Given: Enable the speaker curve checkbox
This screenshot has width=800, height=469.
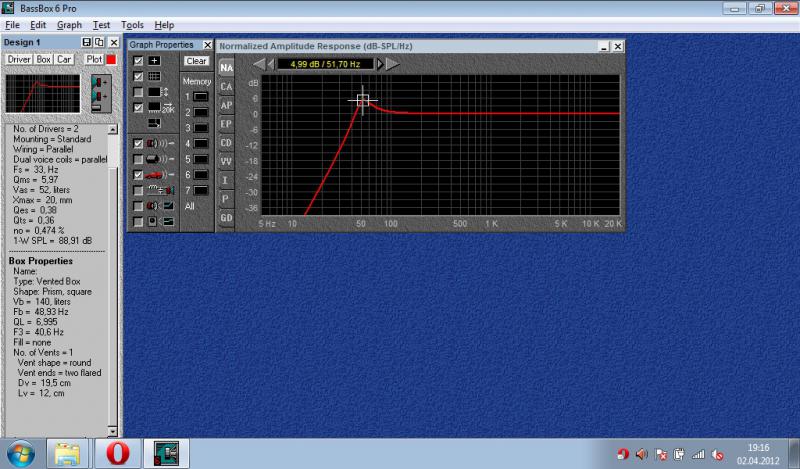Looking at the screenshot, I should click(x=138, y=206).
